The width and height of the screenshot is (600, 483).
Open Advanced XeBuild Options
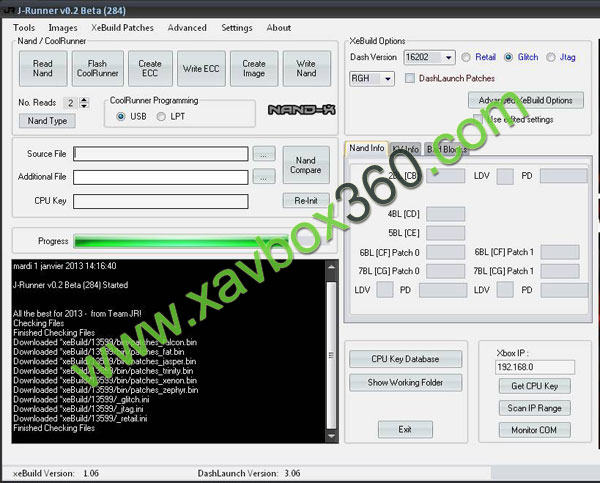(x=526, y=100)
